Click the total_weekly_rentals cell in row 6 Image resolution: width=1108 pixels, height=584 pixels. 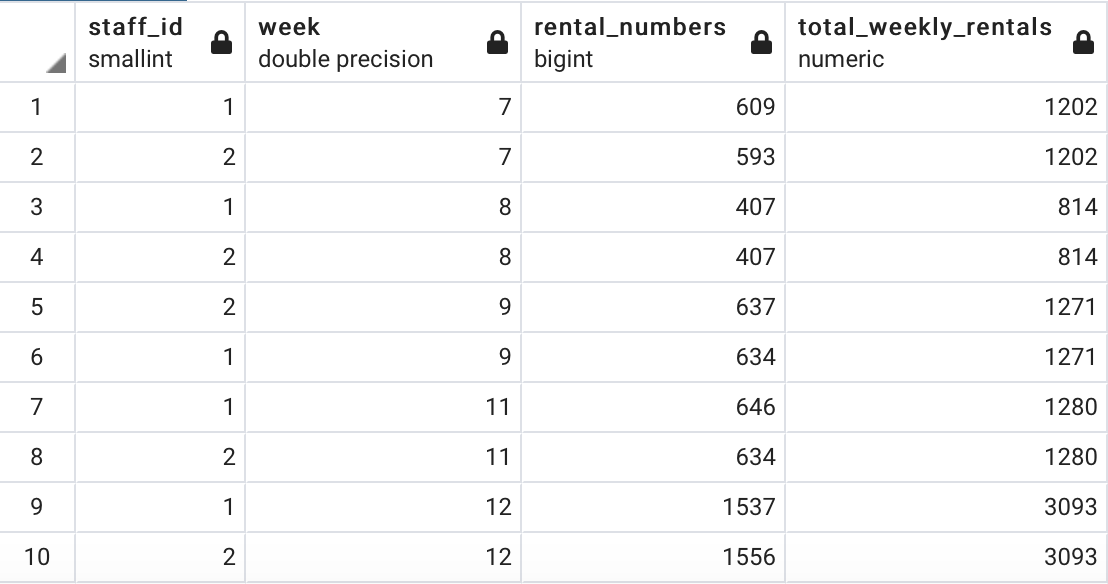(x=946, y=357)
